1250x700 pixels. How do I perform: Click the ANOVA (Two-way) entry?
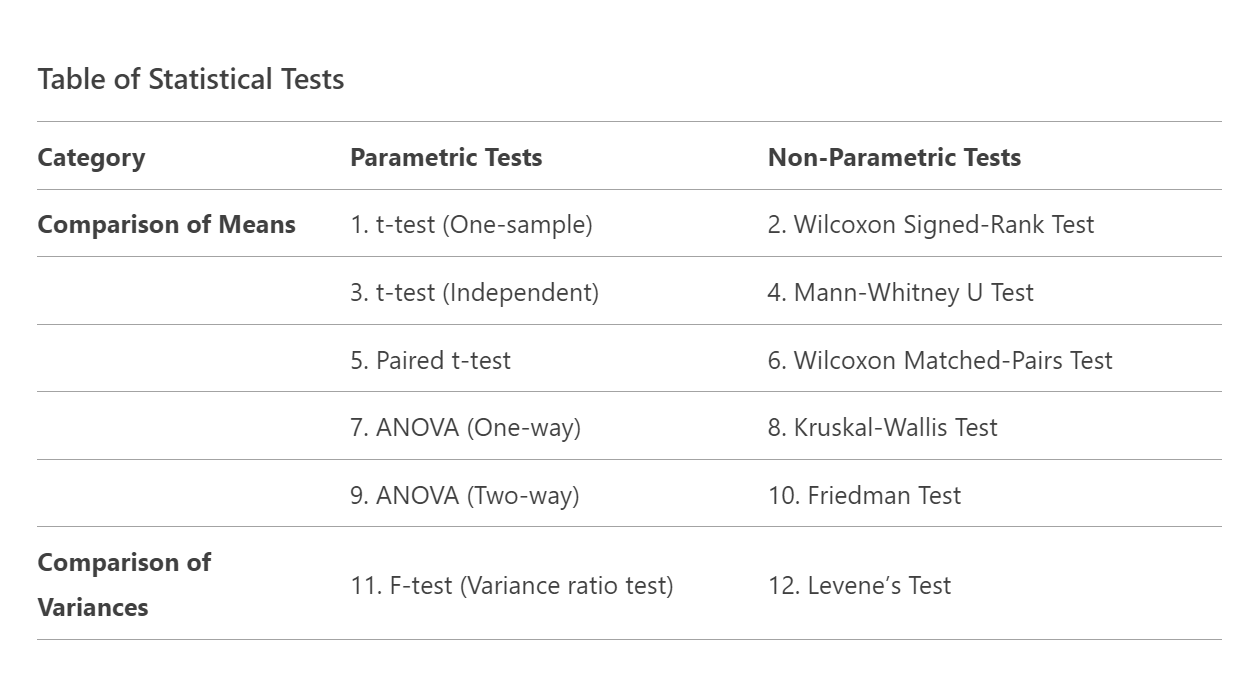click(464, 495)
